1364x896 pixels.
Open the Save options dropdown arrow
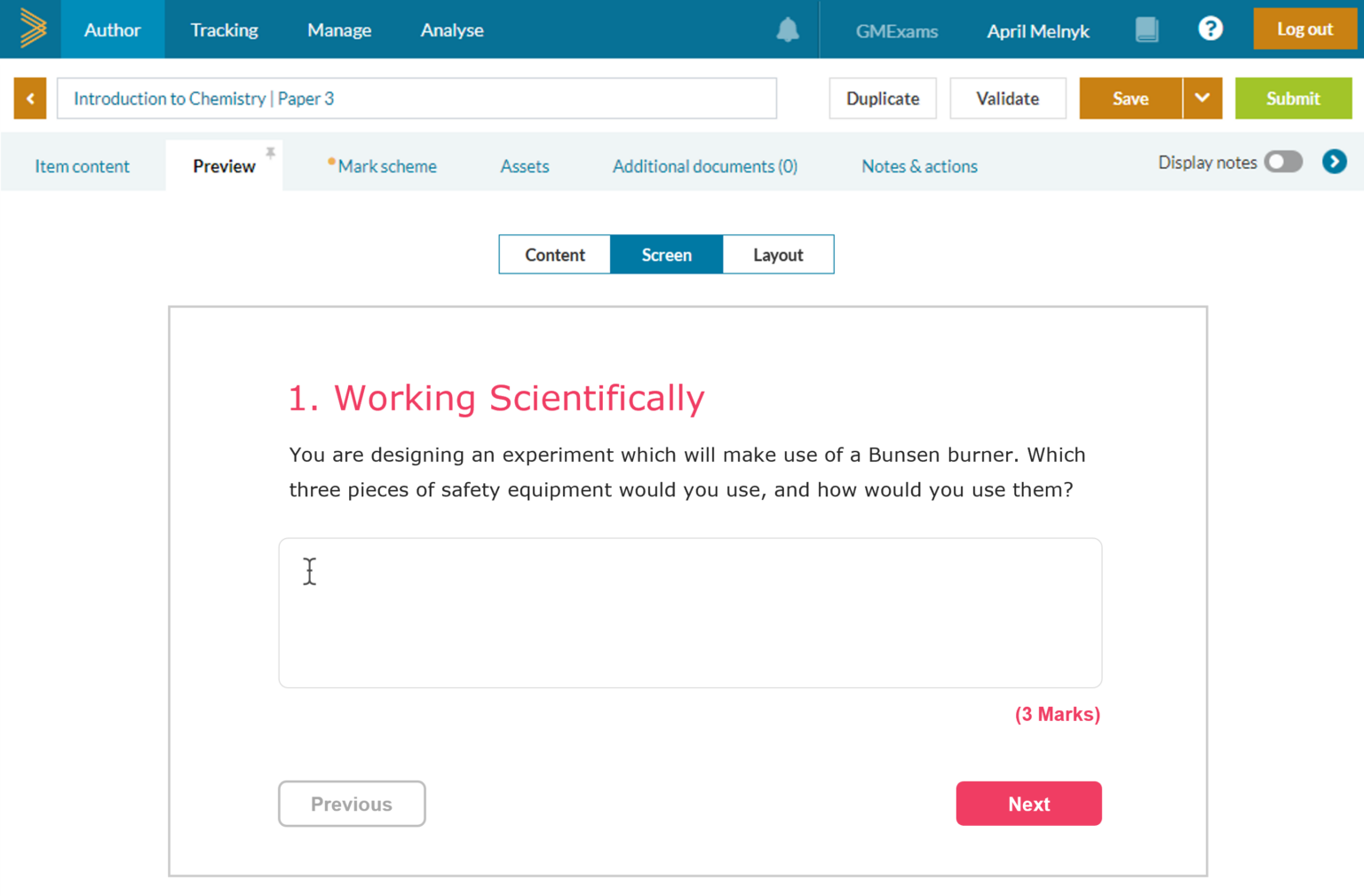1202,98
